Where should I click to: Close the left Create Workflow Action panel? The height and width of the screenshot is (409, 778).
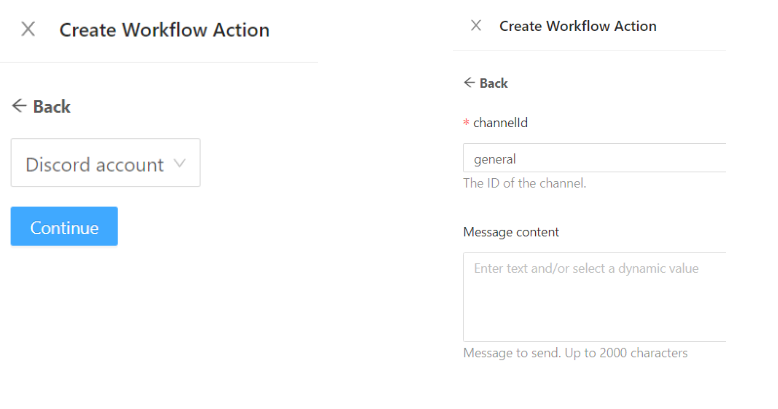(x=28, y=29)
